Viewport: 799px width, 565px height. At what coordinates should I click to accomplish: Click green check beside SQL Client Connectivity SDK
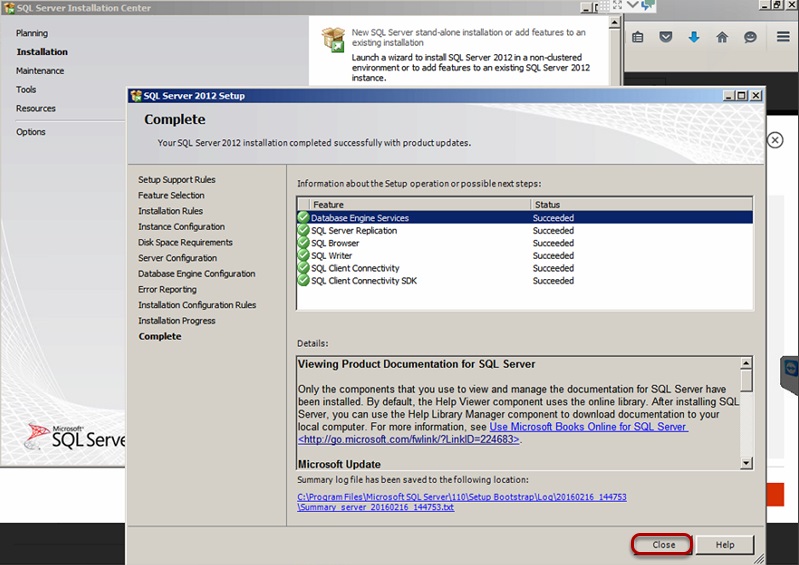tap(303, 280)
